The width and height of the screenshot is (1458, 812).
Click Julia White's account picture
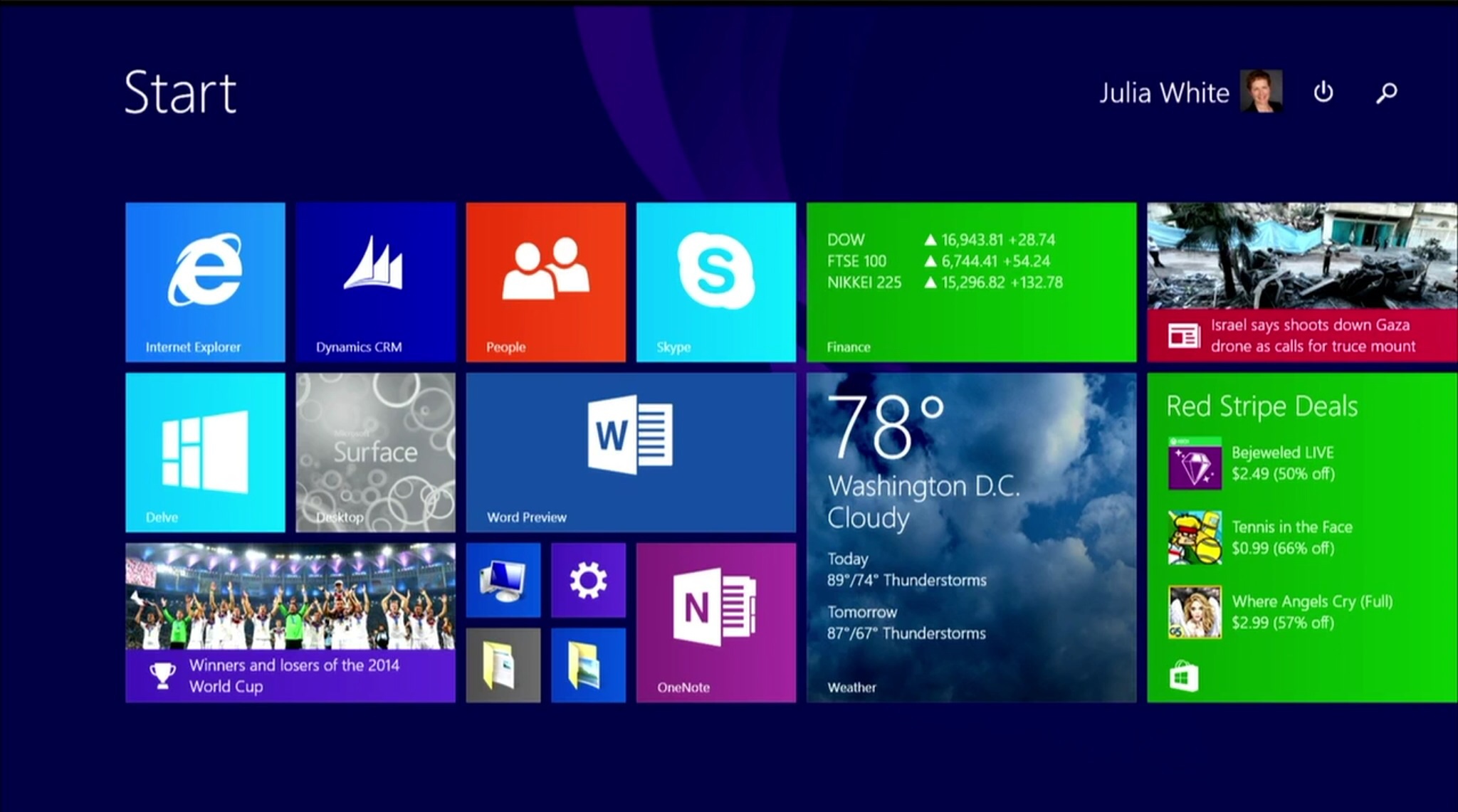(1261, 91)
